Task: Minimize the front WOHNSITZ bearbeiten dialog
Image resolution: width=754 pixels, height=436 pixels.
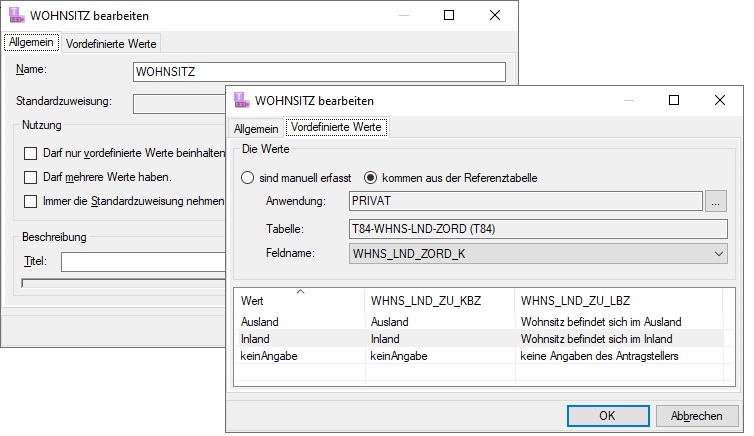Action: click(627, 100)
